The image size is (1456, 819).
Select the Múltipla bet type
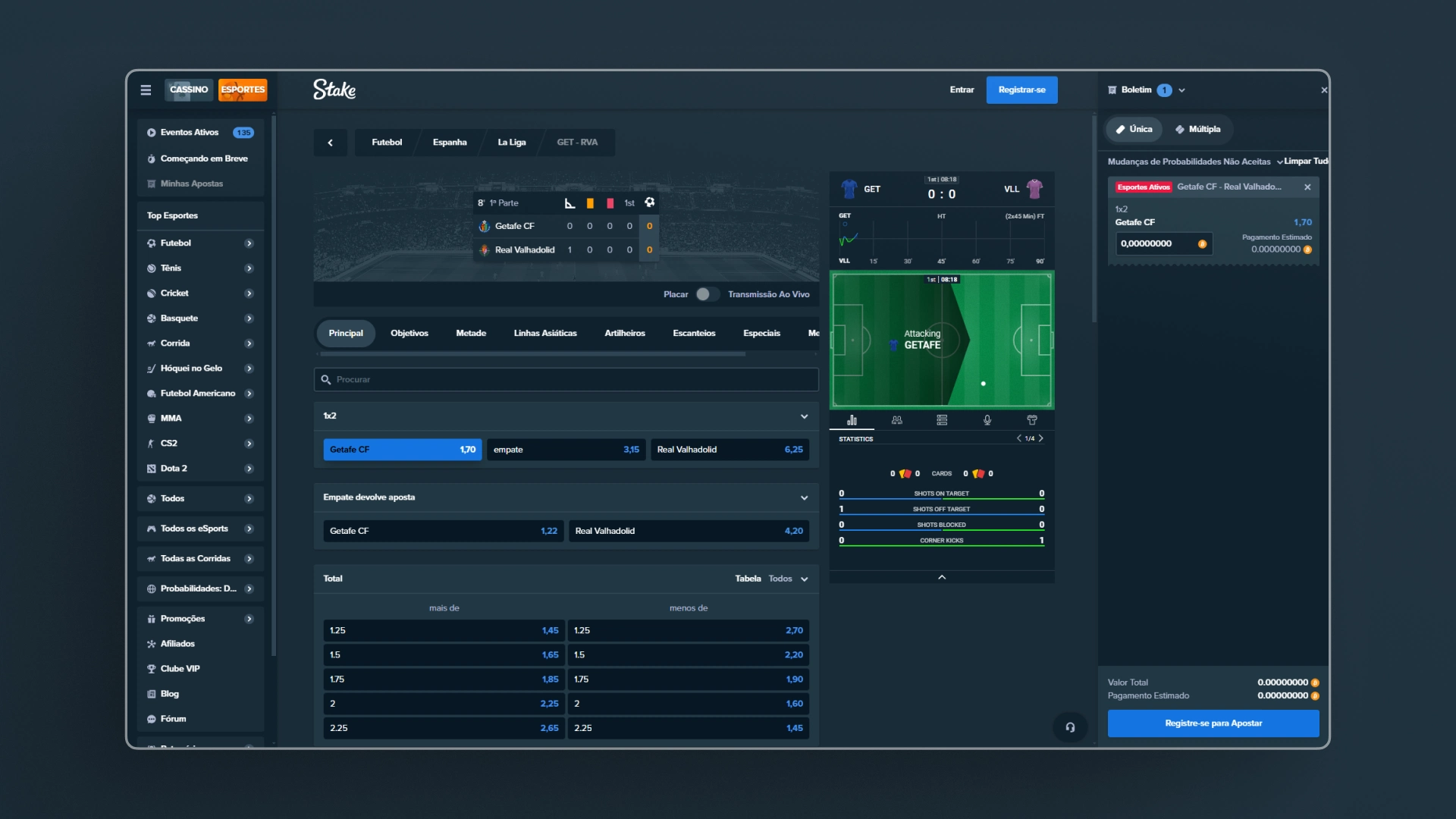(1198, 130)
